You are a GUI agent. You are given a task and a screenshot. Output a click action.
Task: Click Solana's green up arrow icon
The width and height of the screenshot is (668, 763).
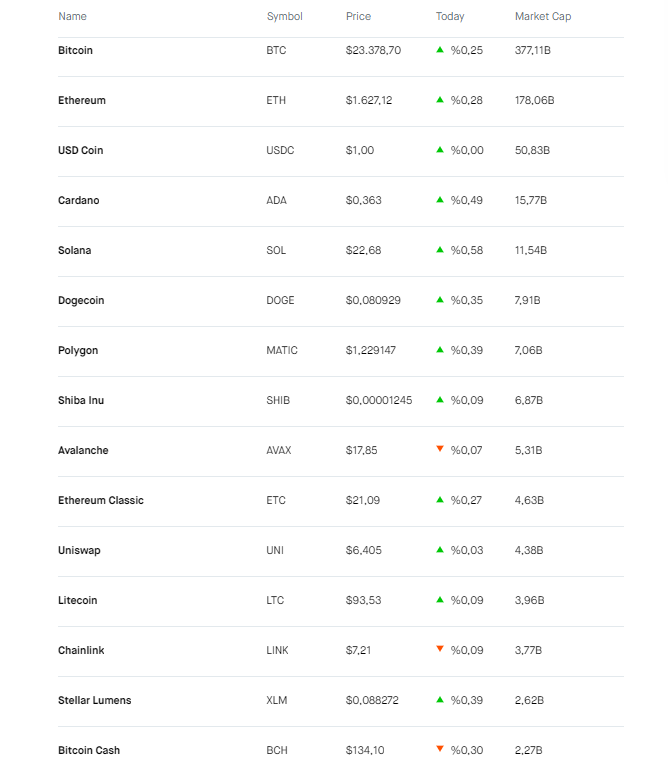tap(440, 249)
